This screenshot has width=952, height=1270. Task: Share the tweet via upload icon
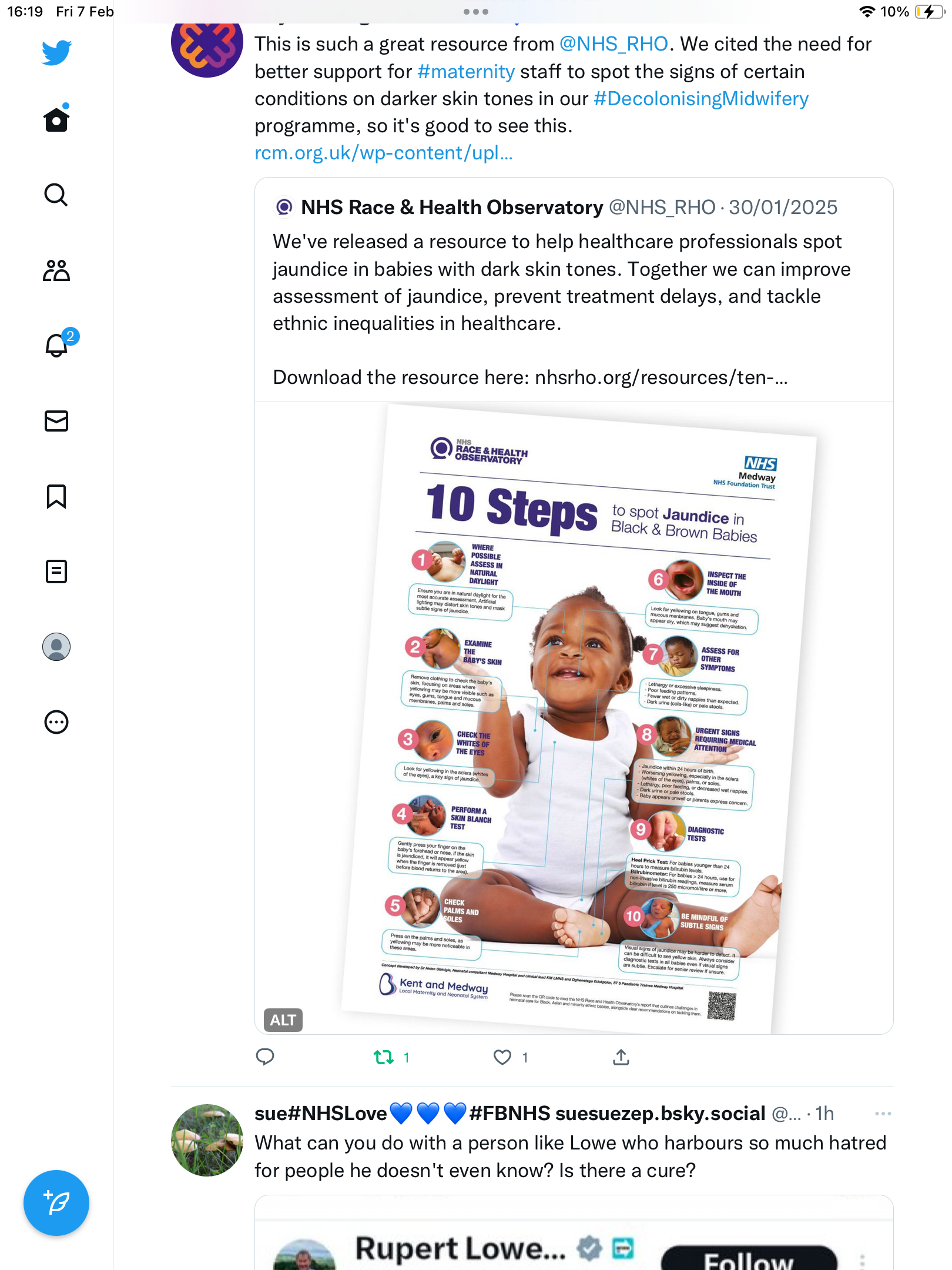[x=621, y=1057]
